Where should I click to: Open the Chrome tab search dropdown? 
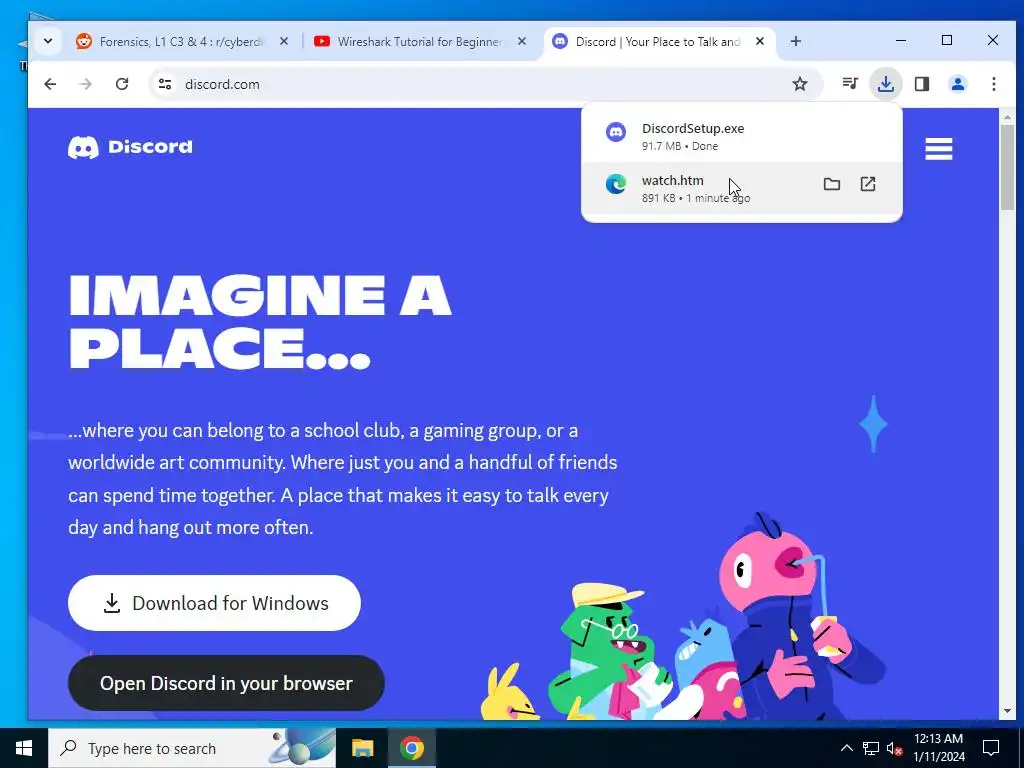pos(48,41)
